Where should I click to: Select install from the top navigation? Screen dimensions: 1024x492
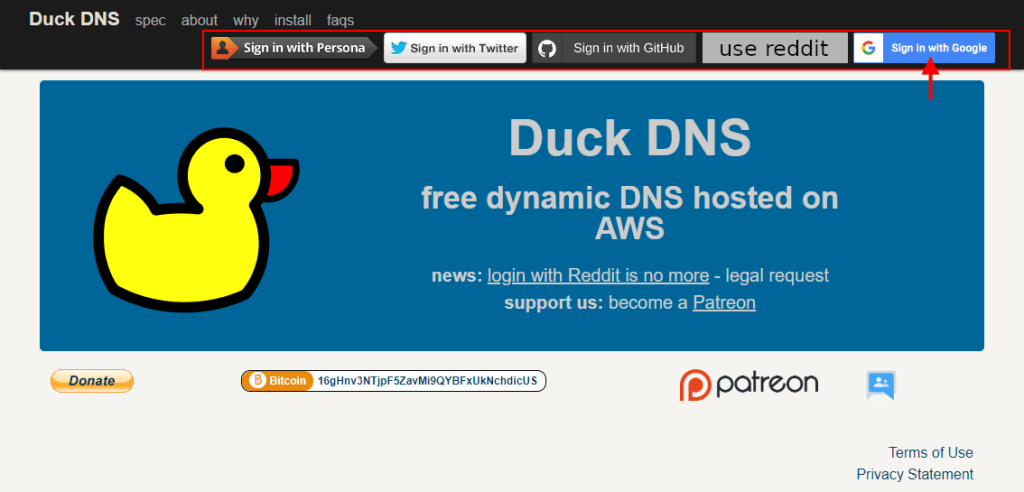point(293,20)
